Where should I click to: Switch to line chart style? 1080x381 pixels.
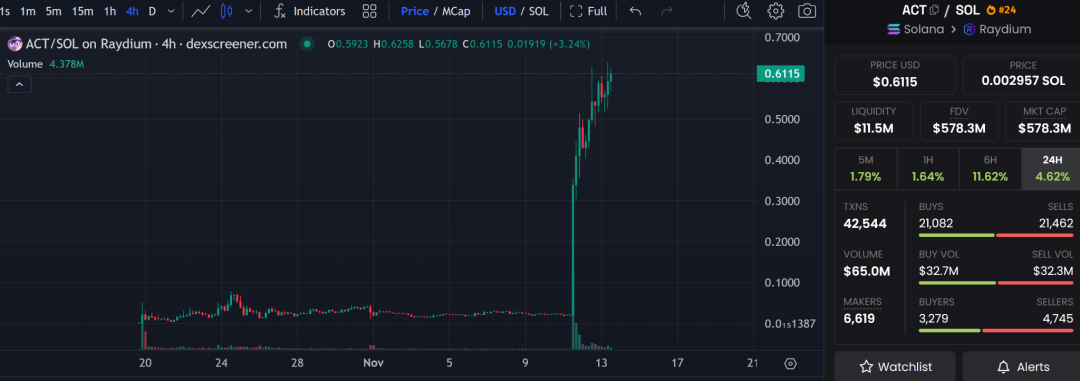(x=201, y=11)
